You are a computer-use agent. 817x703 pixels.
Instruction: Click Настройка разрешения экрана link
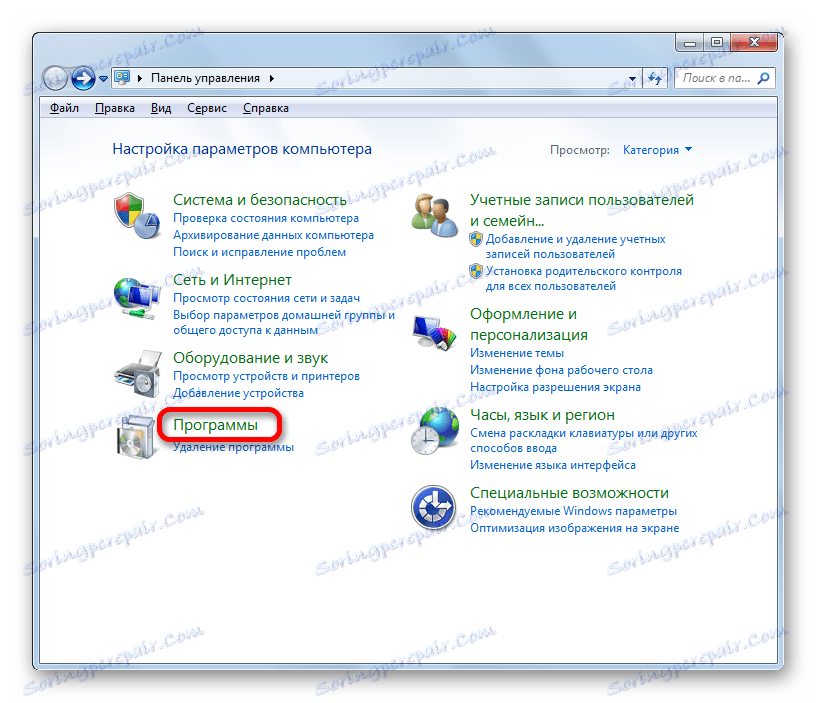pos(555,387)
